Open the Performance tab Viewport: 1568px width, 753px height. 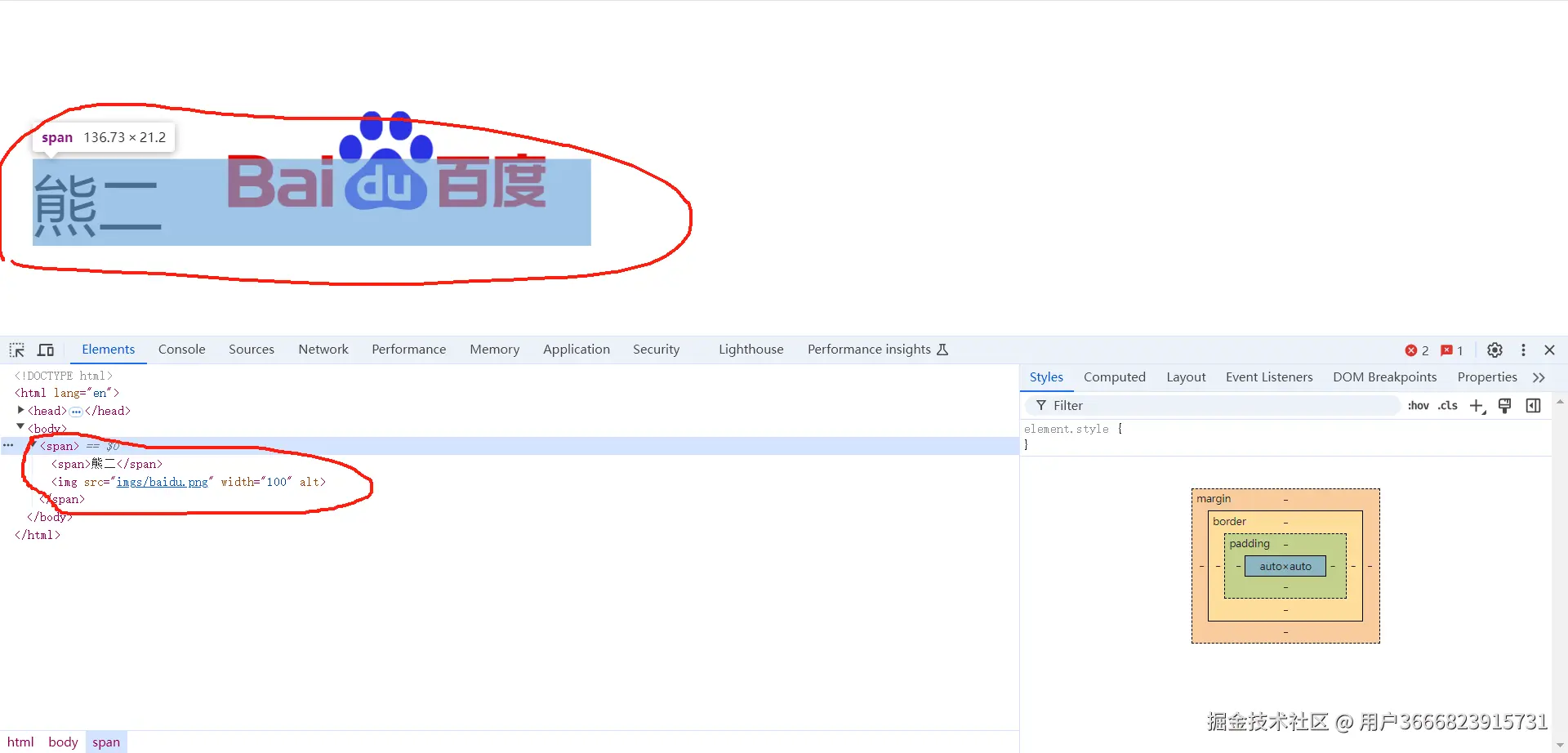click(409, 350)
